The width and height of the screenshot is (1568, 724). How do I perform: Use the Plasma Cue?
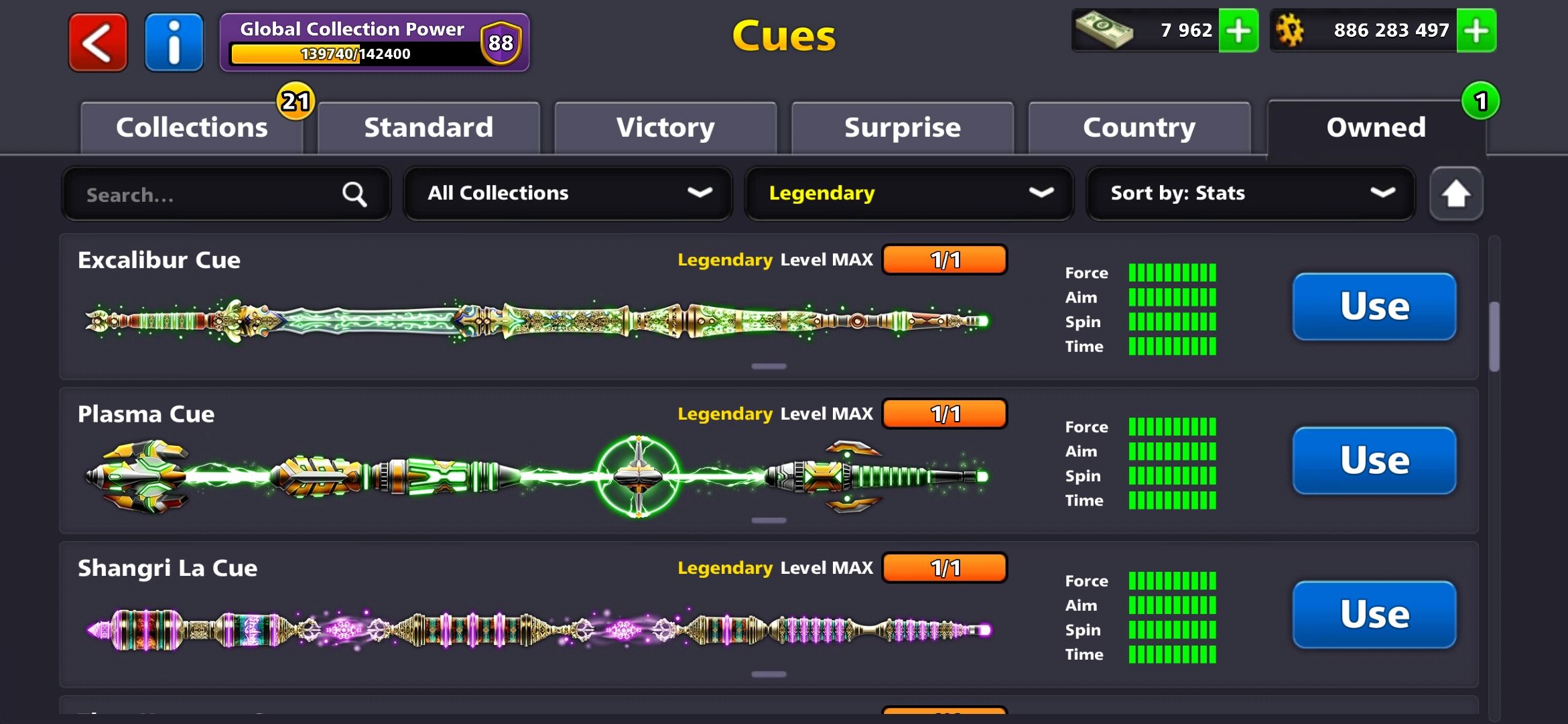[1374, 461]
